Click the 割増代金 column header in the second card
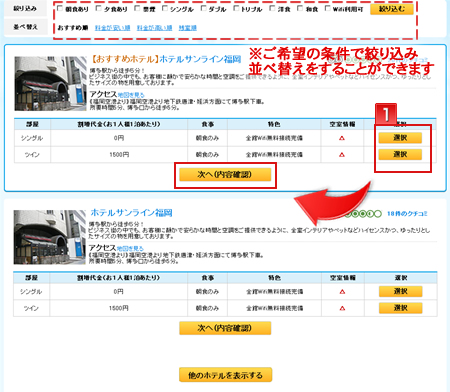Viewport: 450px width, 392px height. pos(119,278)
